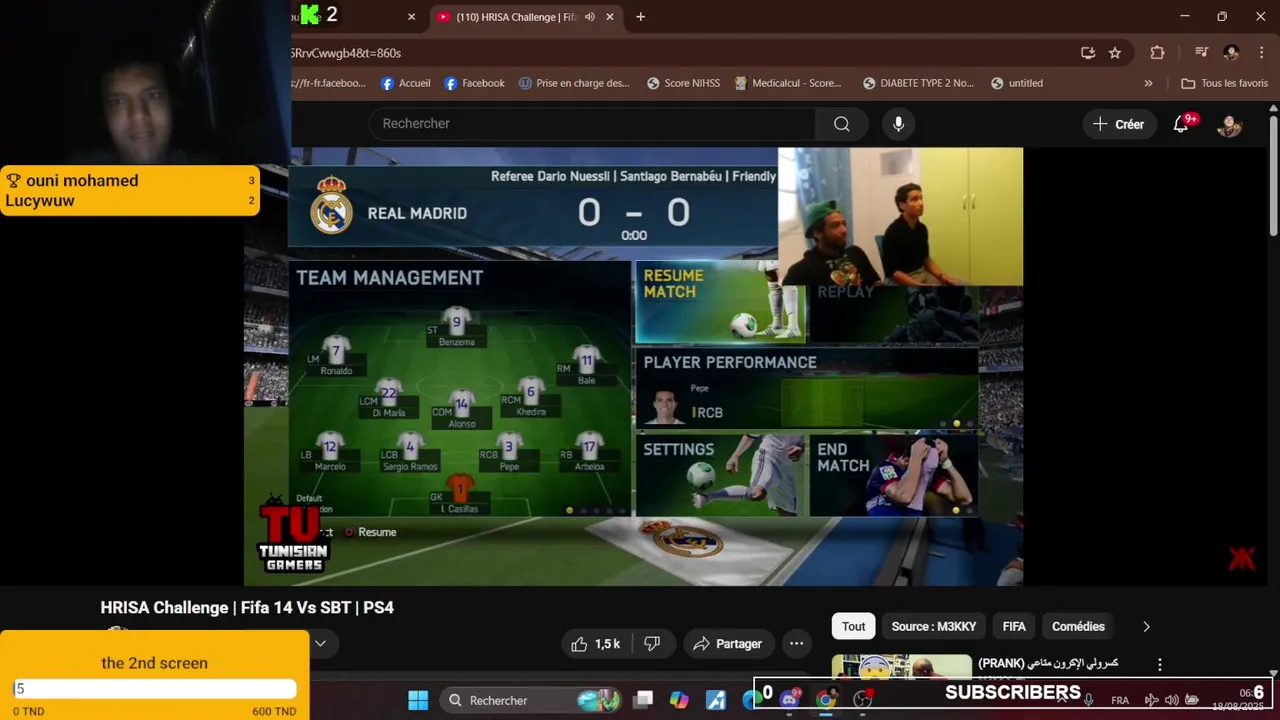1280x720 pixels.
Task: Open the OBS Studio taskbar icon
Action: click(862, 700)
